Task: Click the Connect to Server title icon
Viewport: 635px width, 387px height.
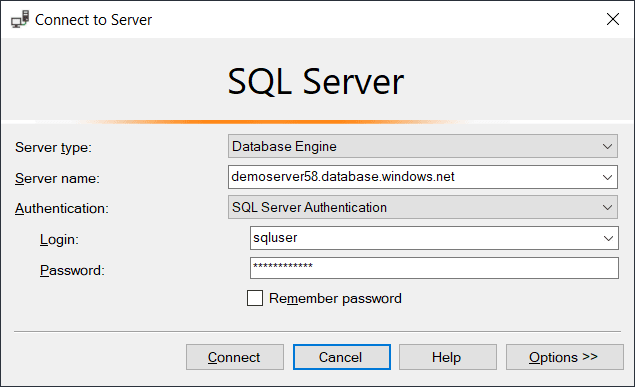Action: tap(20, 19)
